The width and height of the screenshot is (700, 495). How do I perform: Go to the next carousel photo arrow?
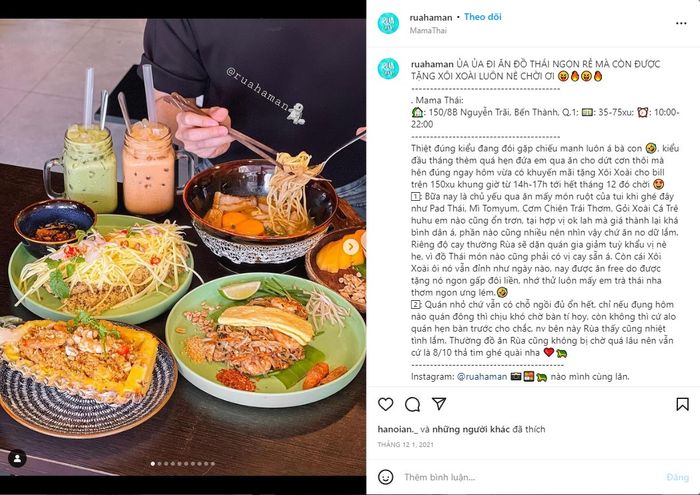click(x=351, y=246)
